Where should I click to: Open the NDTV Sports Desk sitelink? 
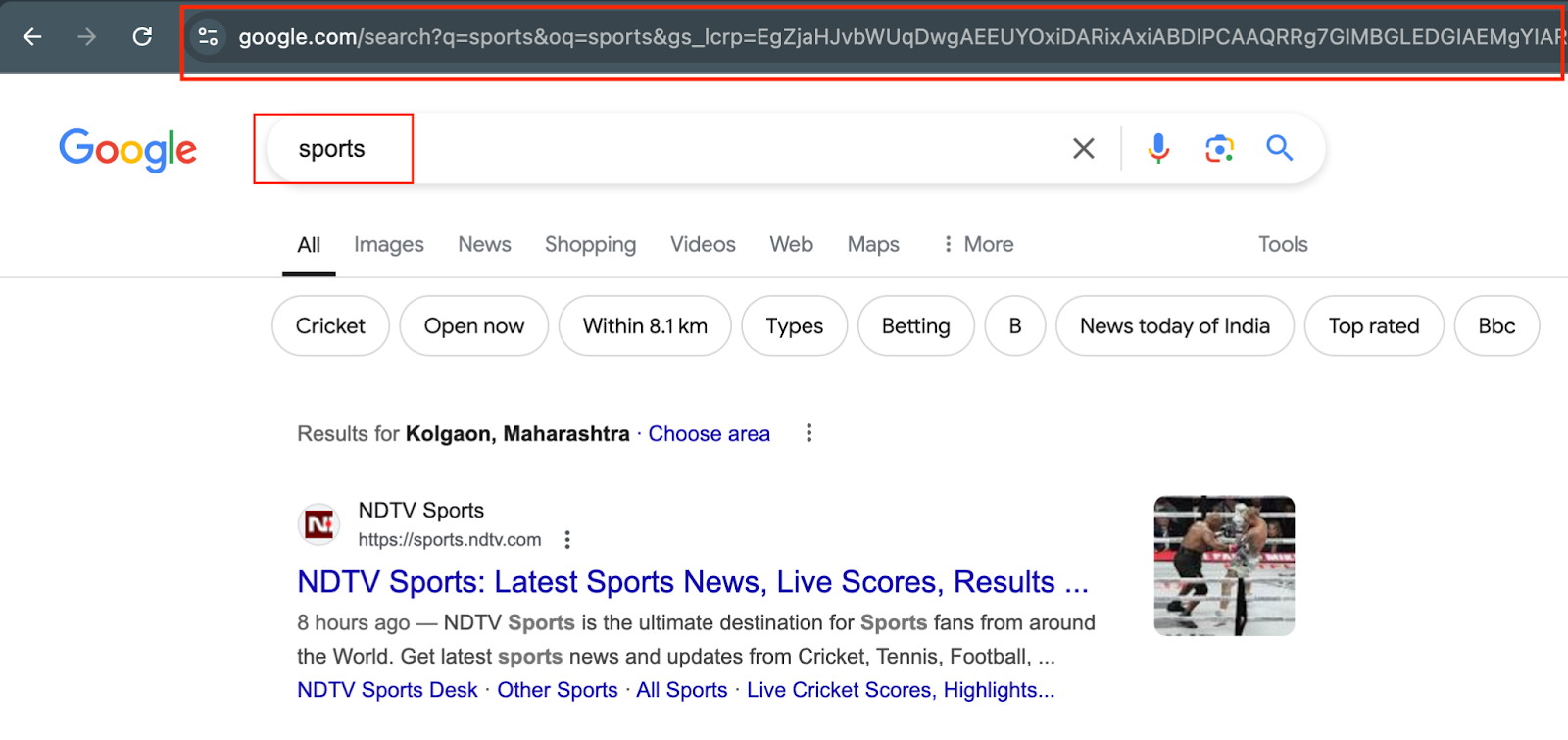tap(387, 690)
